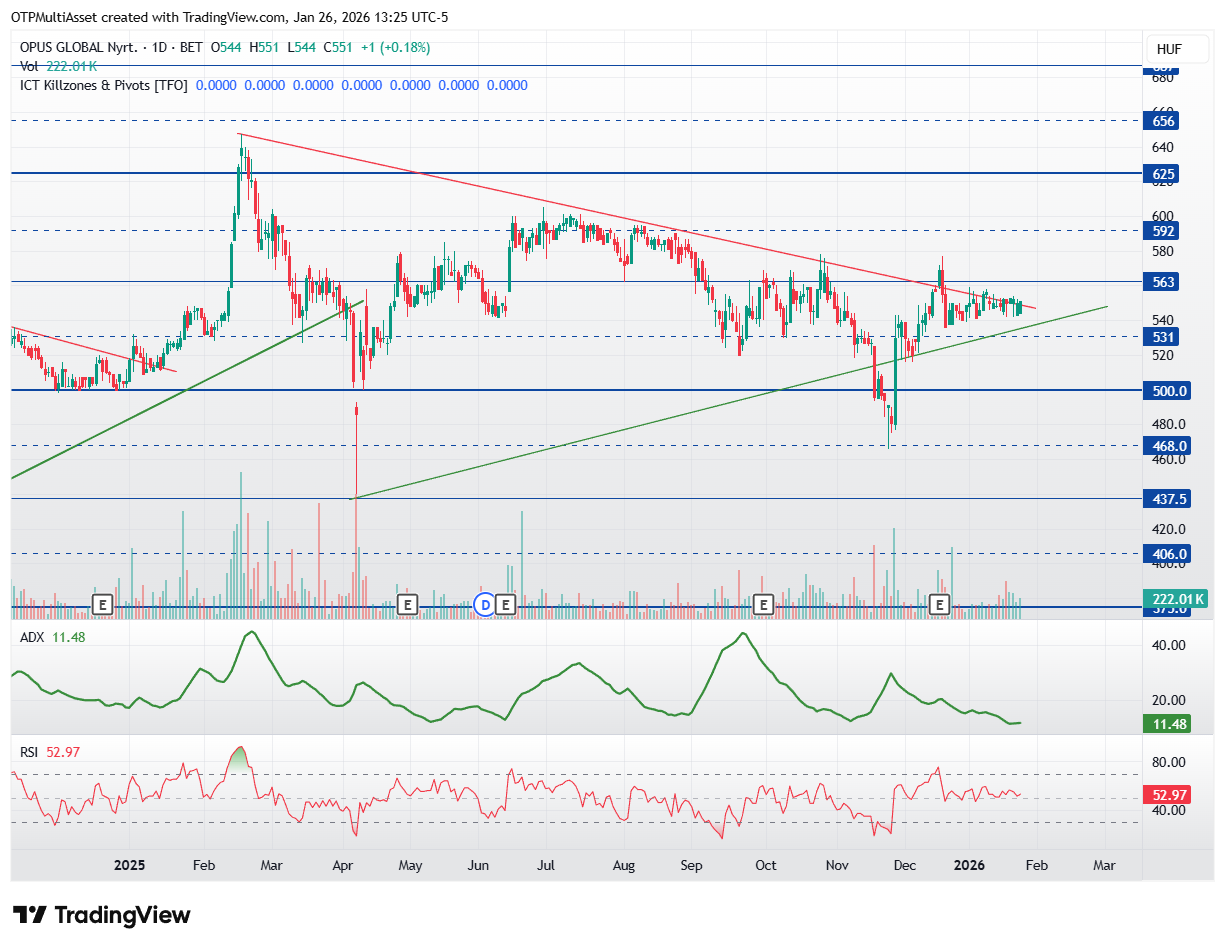Click the TradingView logo at bottom left

pyautogui.click(x=101, y=914)
